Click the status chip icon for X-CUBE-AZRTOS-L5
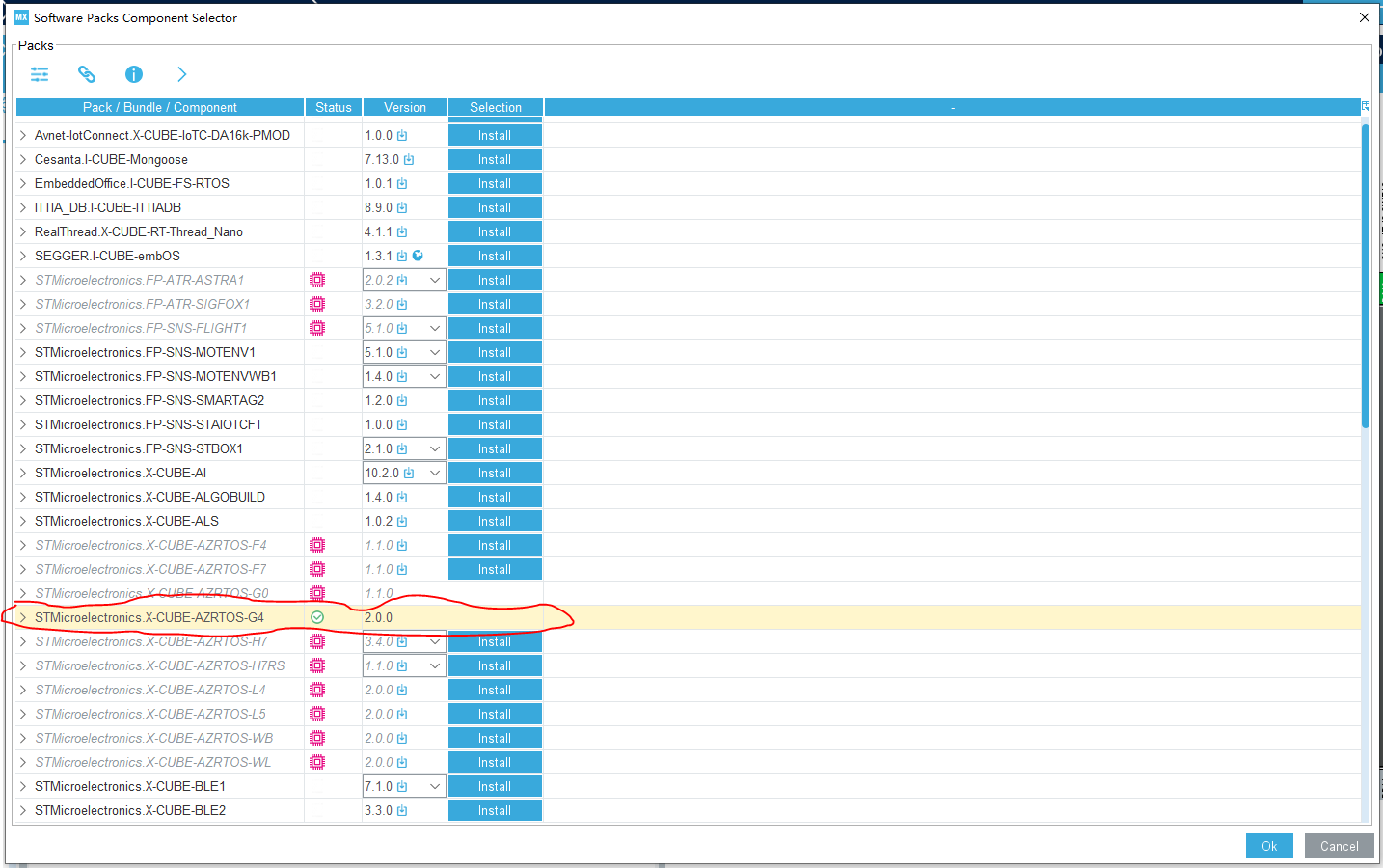 pos(317,714)
